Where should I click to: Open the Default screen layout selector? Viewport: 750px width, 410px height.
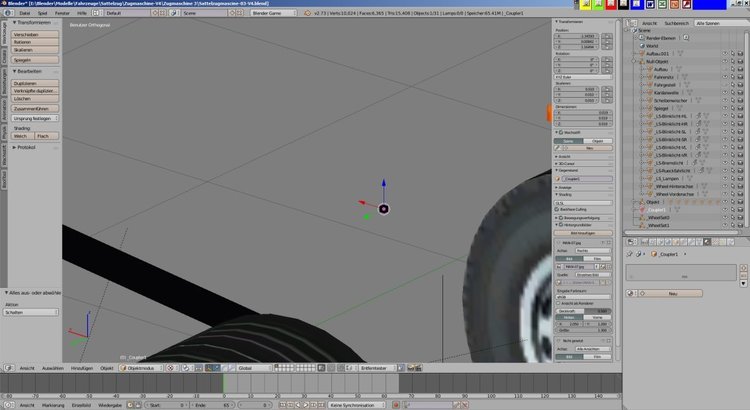pos(128,13)
